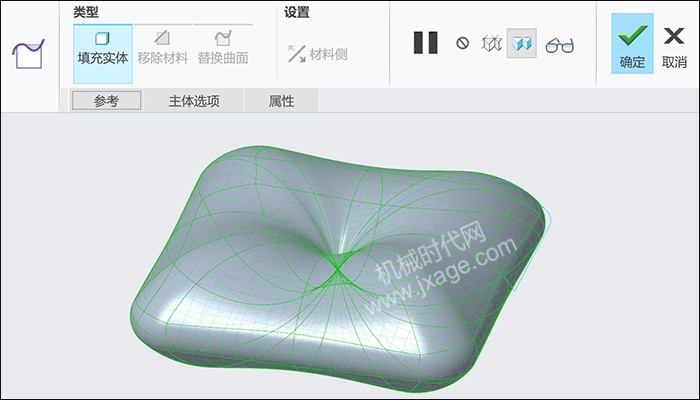This screenshot has height=400, width=700.
Task: Select 移除材料 remove material option
Action: pyautogui.click(x=162, y=49)
